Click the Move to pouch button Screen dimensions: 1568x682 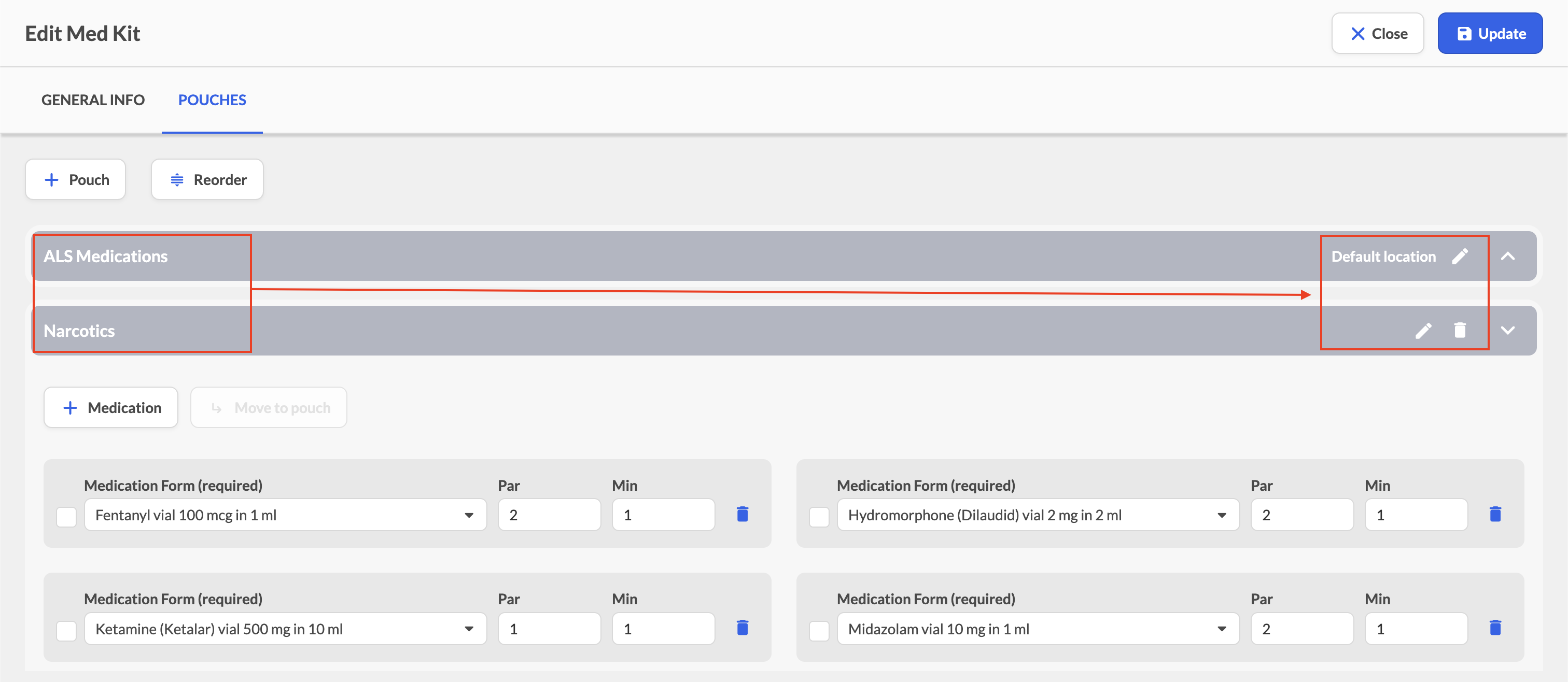(x=269, y=408)
